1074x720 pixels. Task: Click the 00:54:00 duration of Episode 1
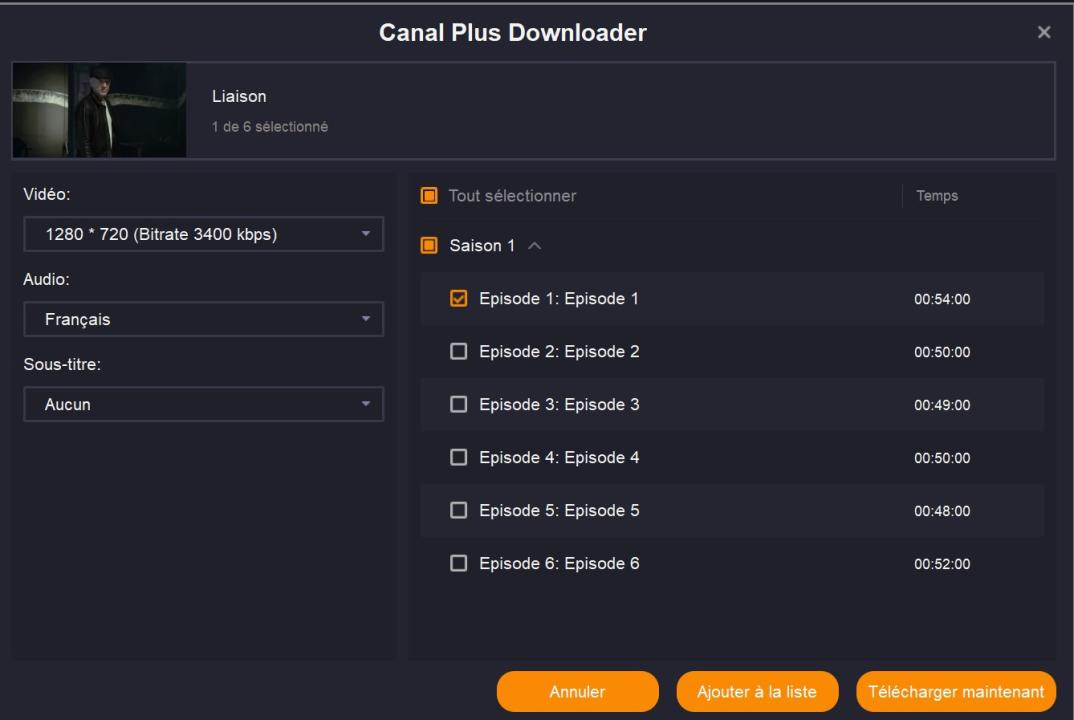tap(942, 299)
